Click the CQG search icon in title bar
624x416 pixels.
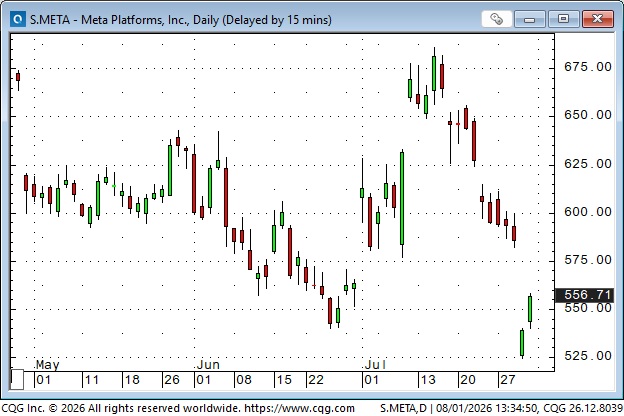[x=18, y=19]
